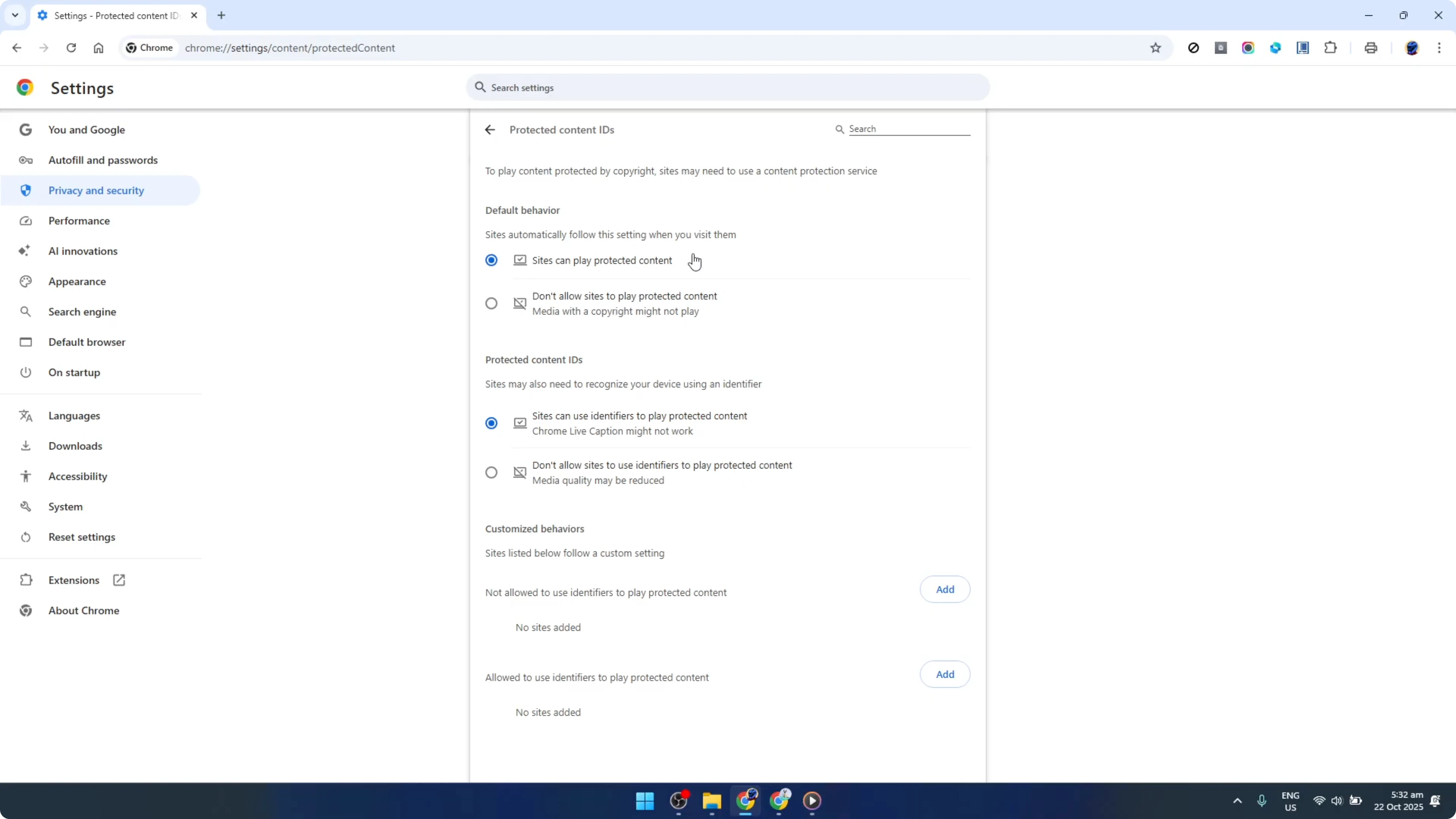Screen dimensions: 1456x819
Task: Bookmark this page via the star icon
Action: (1156, 48)
